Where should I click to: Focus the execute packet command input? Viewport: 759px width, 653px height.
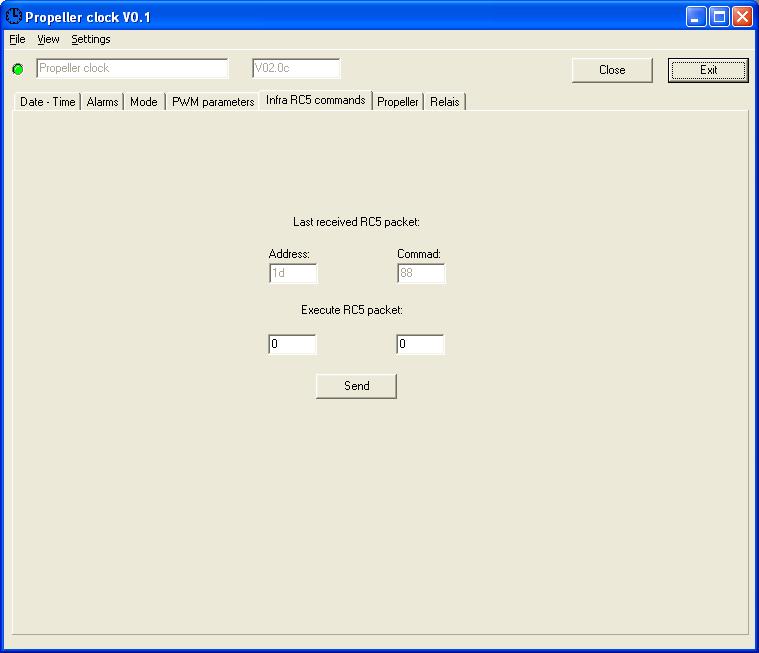point(420,344)
